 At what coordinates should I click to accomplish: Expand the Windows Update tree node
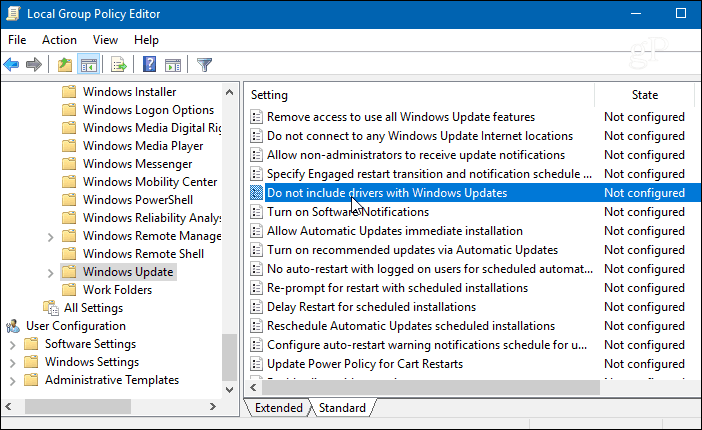pyautogui.click(x=50, y=273)
